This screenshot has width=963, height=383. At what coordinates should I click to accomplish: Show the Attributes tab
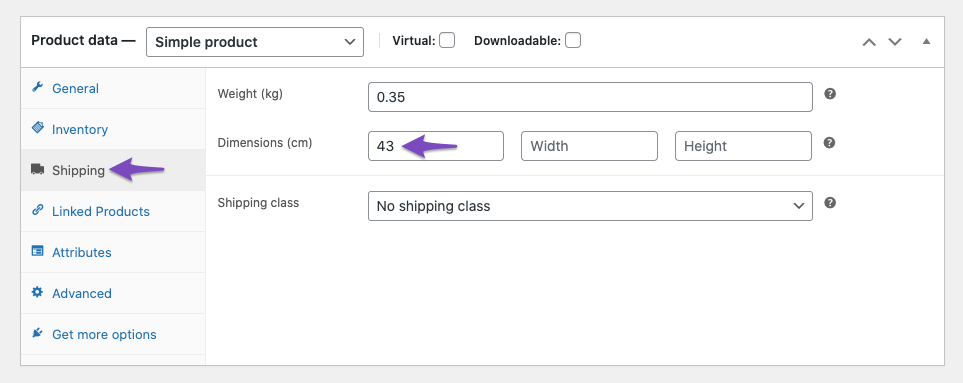pyautogui.click(x=113, y=252)
